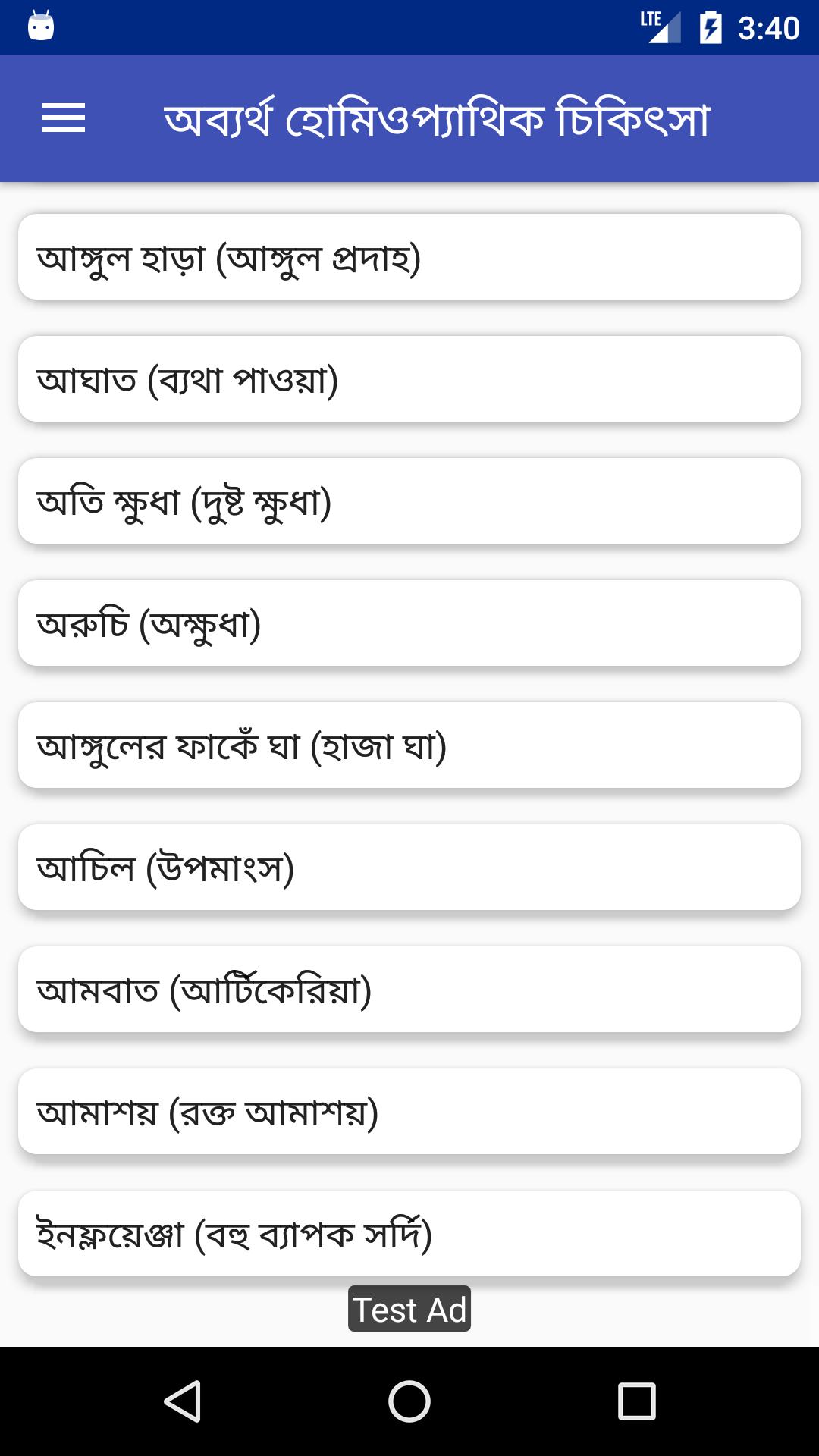
Task: Open ইনফ্লুয়েঞ্জা (বহু ব্যাপক সর্দি) item
Action: 409,1234
